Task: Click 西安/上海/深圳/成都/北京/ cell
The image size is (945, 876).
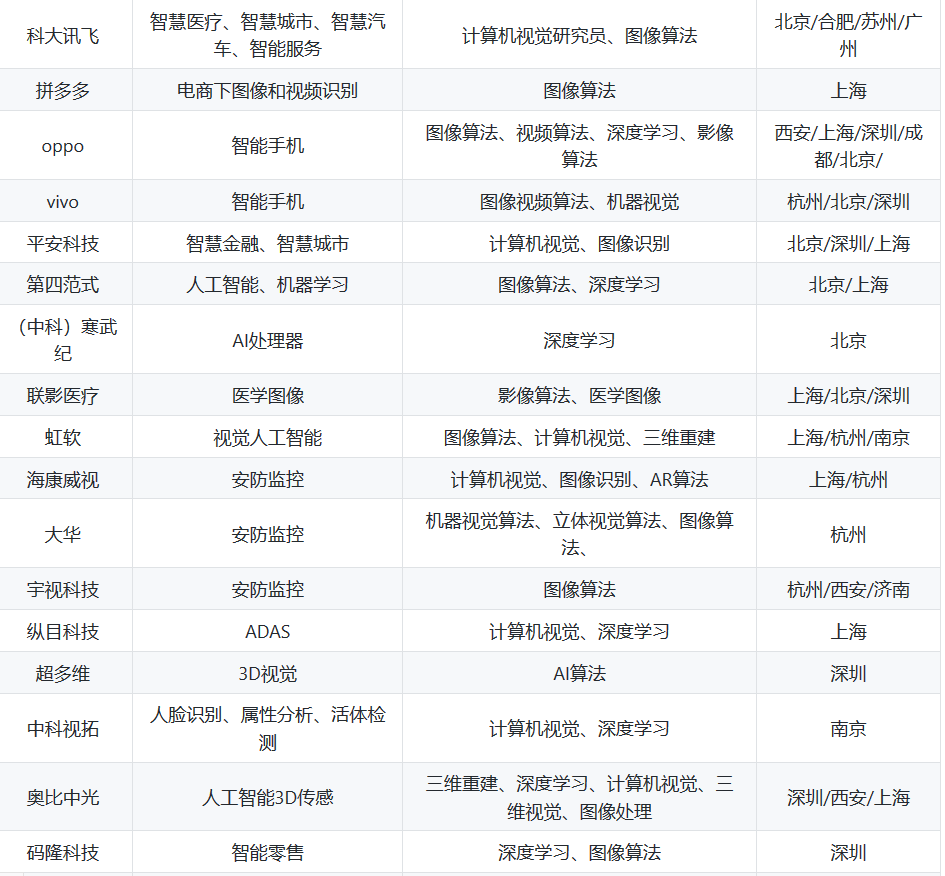Action: [848, 146]
